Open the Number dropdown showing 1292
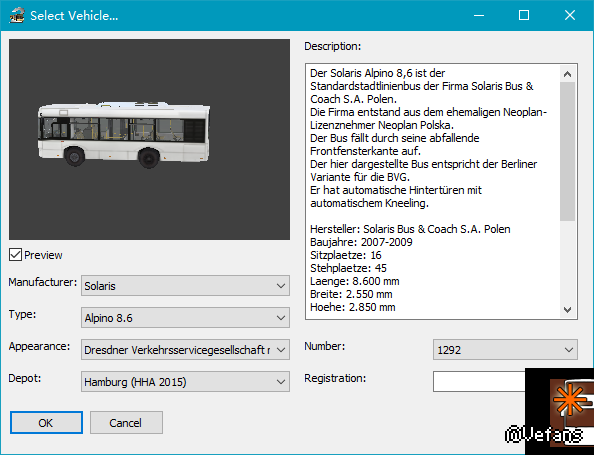The image size is (594, 455). 505,350
